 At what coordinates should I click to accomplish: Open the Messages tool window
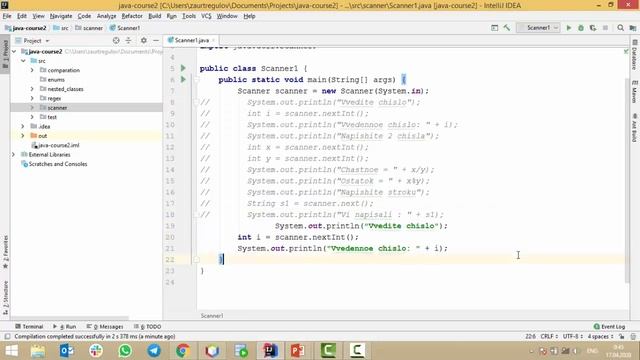105,327
